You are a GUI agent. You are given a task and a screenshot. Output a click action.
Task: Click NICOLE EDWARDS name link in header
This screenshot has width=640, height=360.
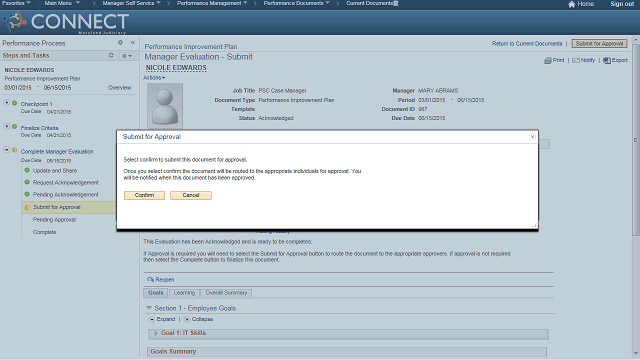[176, 68]
